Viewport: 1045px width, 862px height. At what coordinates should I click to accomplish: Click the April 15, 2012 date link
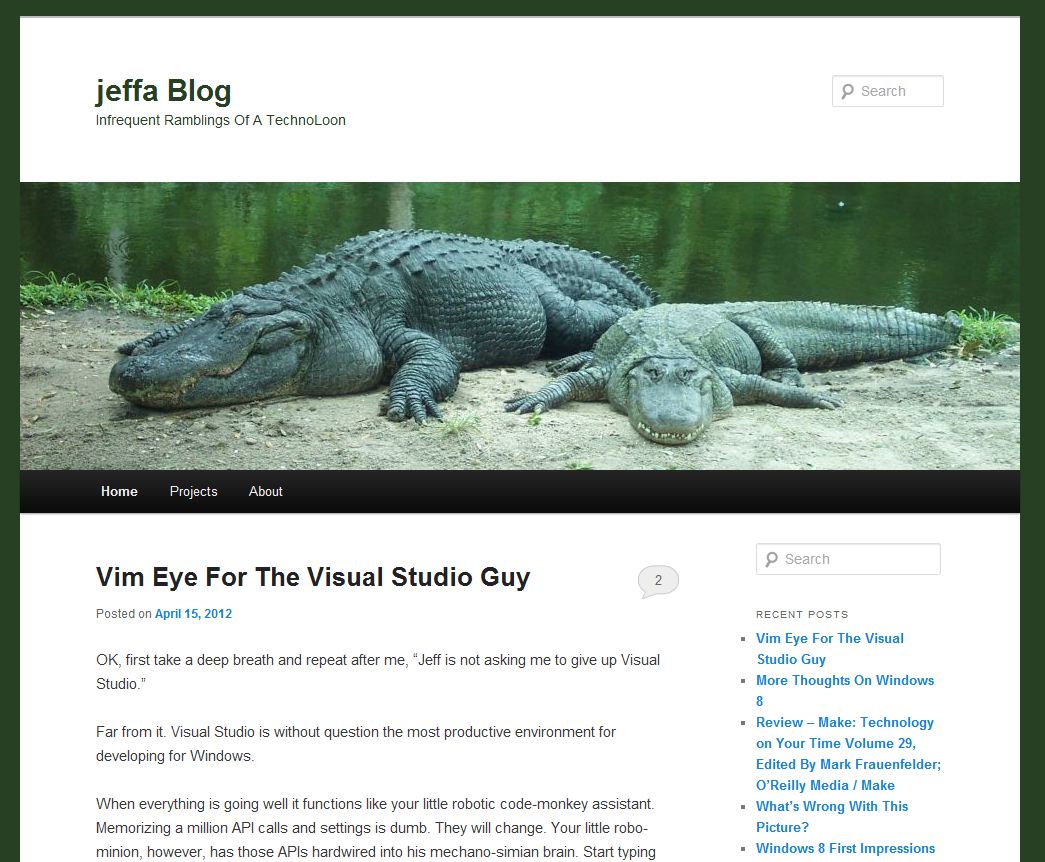click(x=193, y=614)
